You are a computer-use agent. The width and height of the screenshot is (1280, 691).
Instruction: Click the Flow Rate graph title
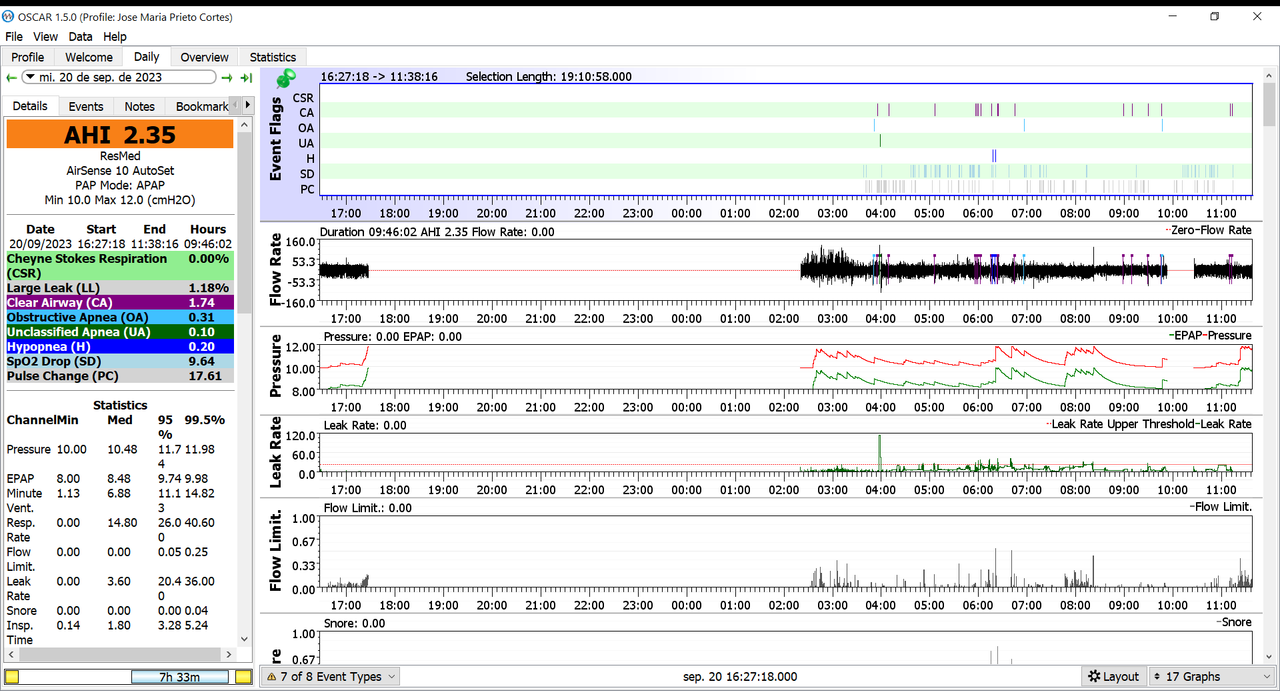[277, 269]
